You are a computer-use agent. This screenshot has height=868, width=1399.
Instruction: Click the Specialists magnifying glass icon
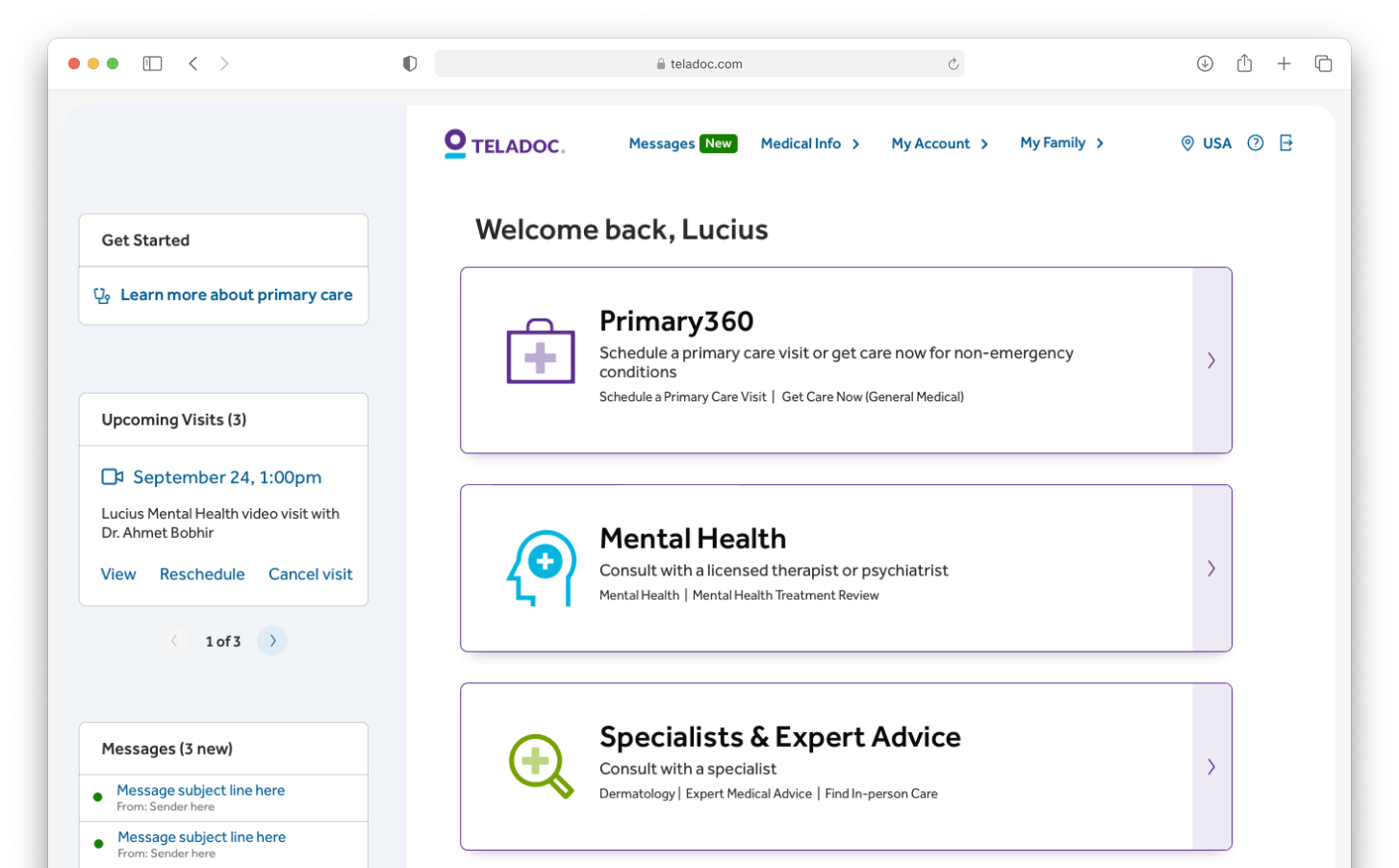541,766
